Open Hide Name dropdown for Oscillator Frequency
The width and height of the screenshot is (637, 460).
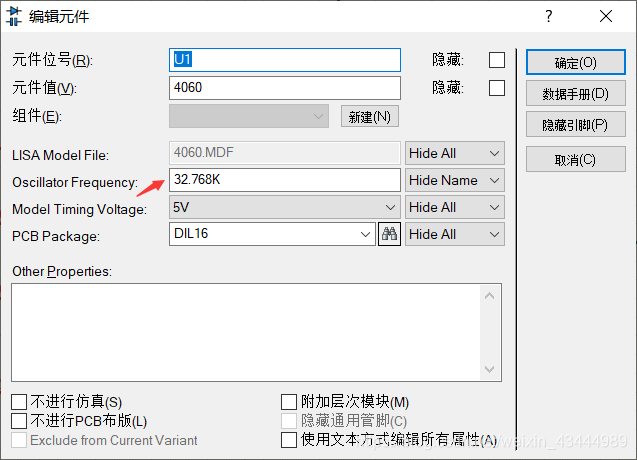pyautogui.click(x=455, y=180)
